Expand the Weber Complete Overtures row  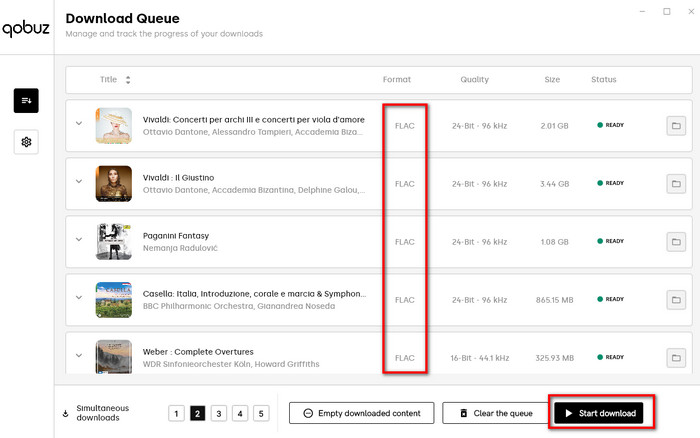click(79, 355)
